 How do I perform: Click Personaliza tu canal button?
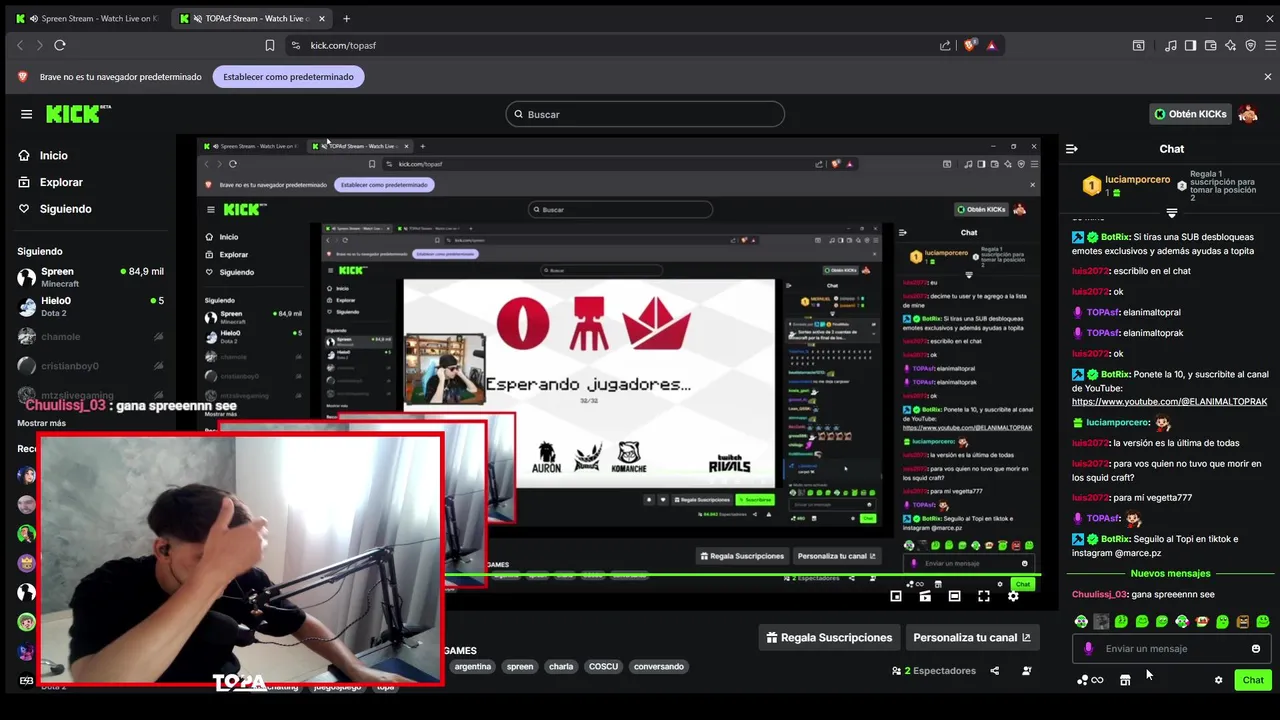point(971,638)
